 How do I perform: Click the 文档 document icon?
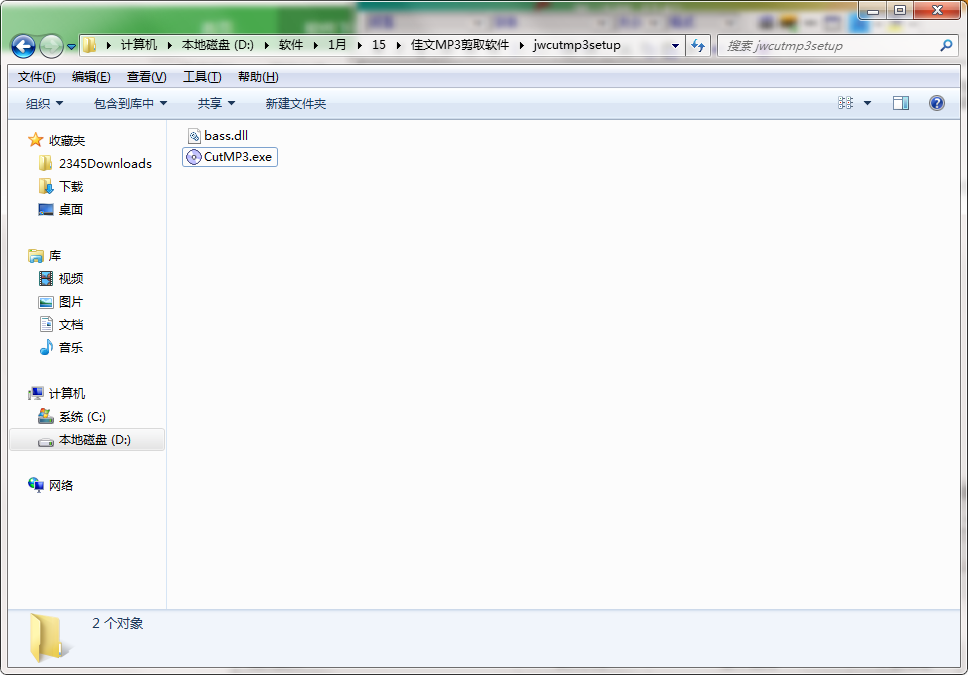point(46,324)
